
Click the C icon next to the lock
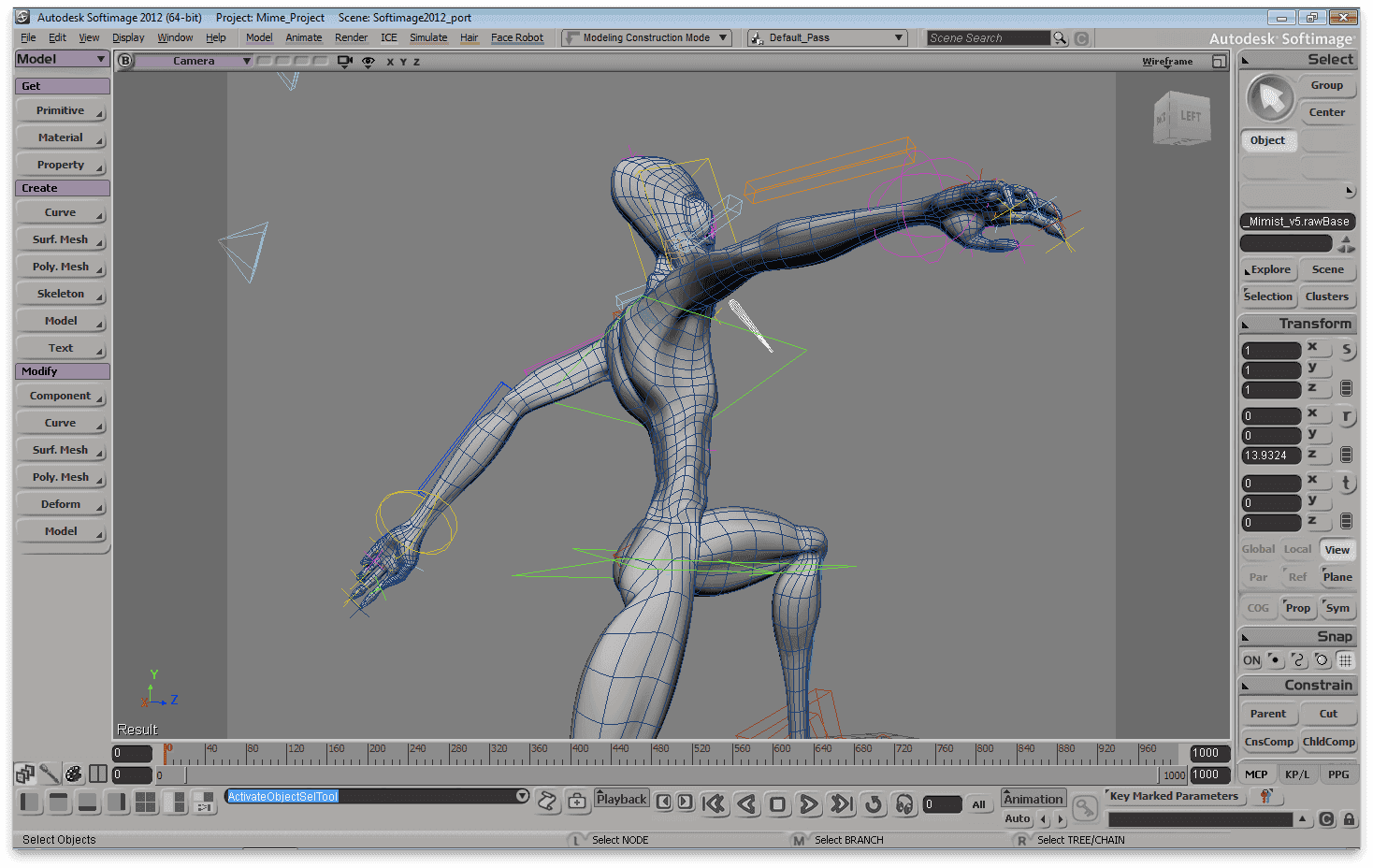[x=1326, y=819]
